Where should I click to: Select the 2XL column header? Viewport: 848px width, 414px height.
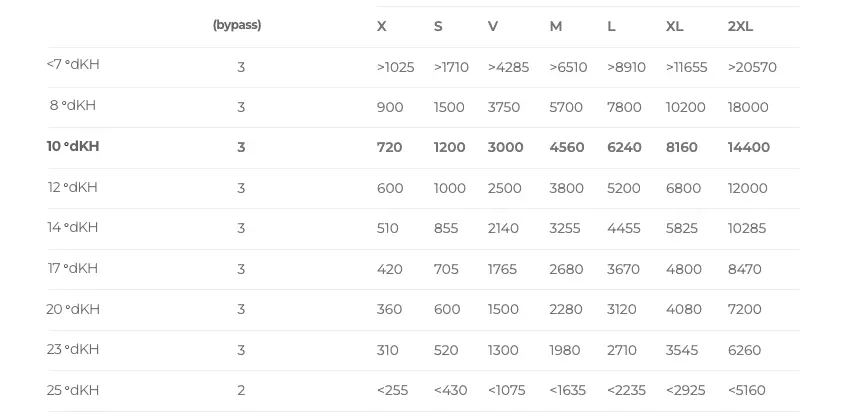tap(740, 27)
